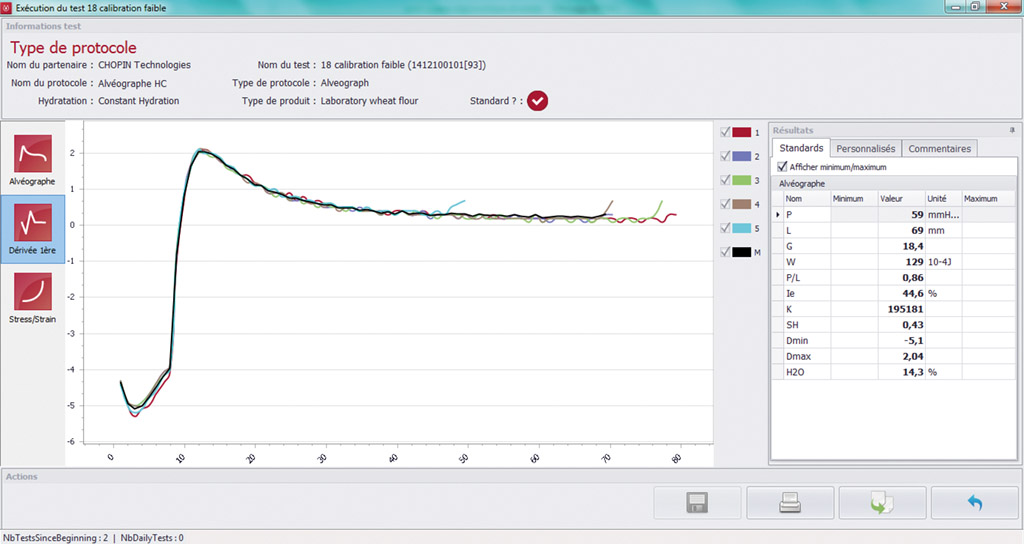Viewport: 1024px width, 544px height.
Task: Select the SH value 0,43 cell
Action: [x=901, y=325]
